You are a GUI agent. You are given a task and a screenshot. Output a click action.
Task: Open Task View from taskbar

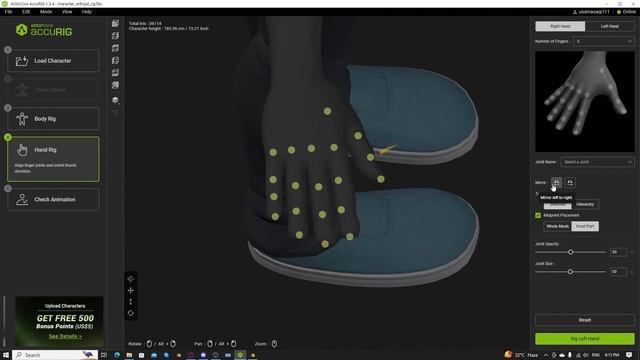pyautogui.click(x=104, y=355)
